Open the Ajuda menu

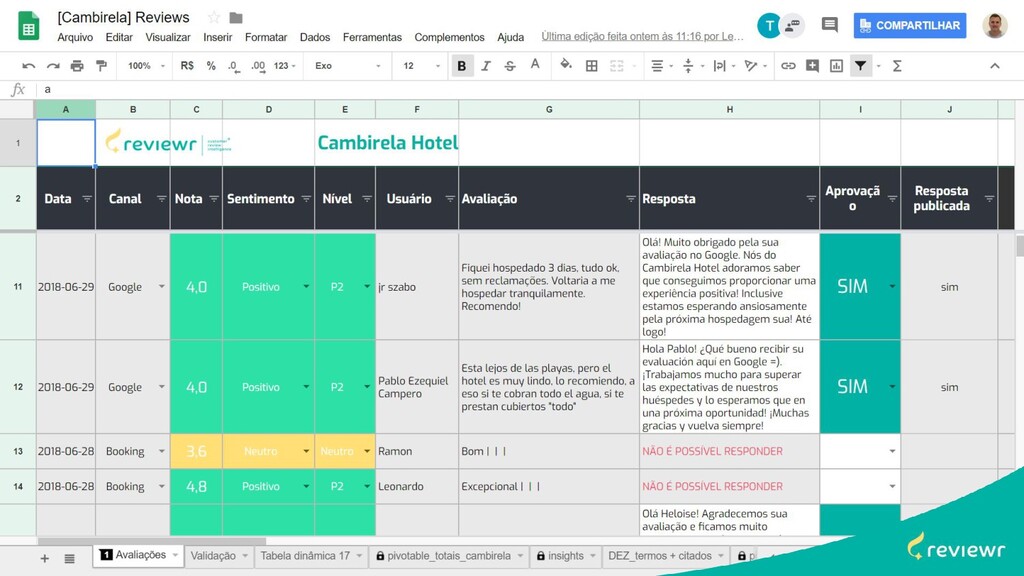click(x=511, y=37)
